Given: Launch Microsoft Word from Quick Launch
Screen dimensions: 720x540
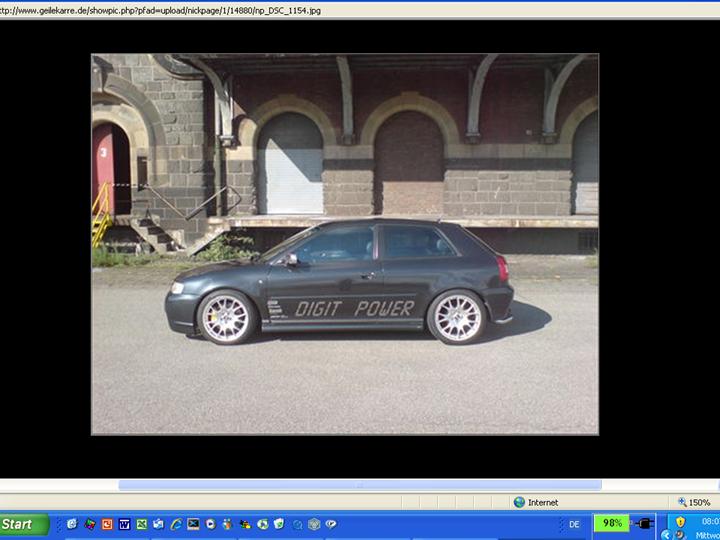Looking at the screenshot, I should [x=125, y=524].
